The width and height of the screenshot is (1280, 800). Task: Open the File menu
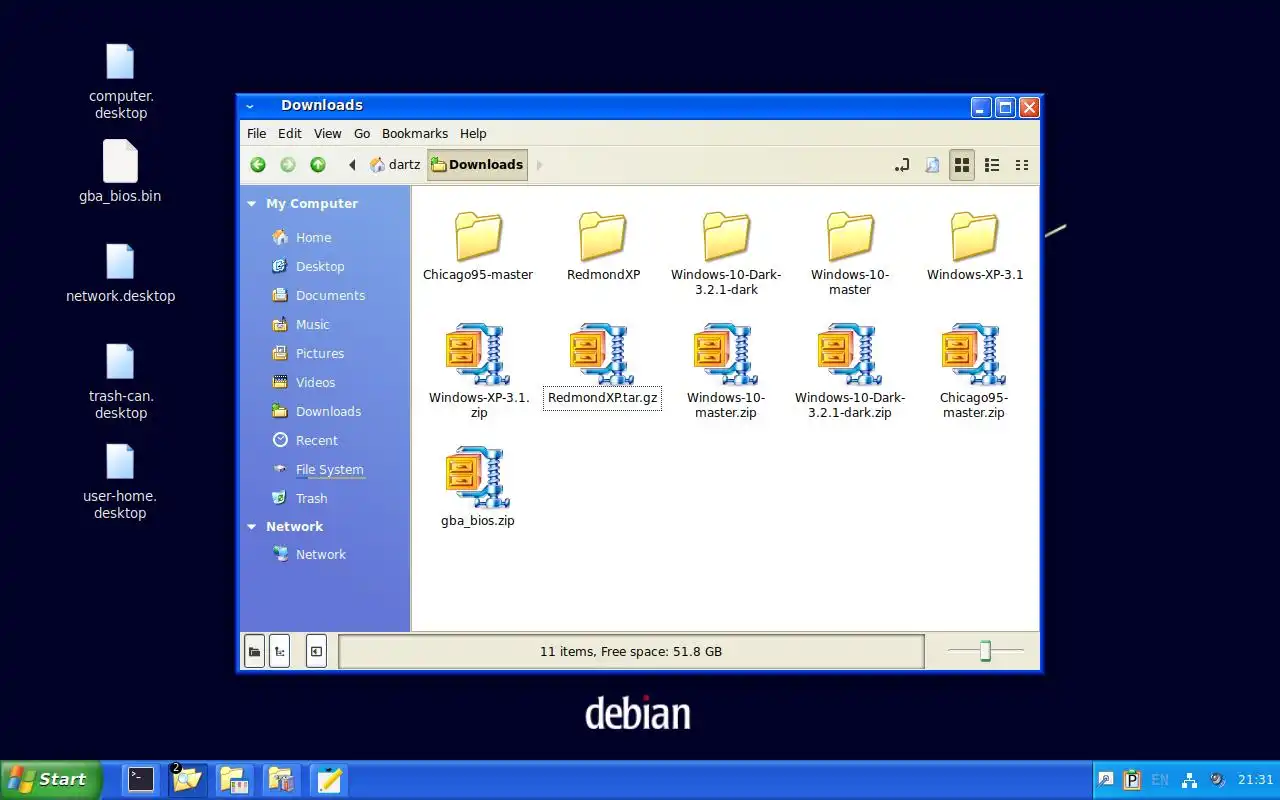tap(257, 134)
